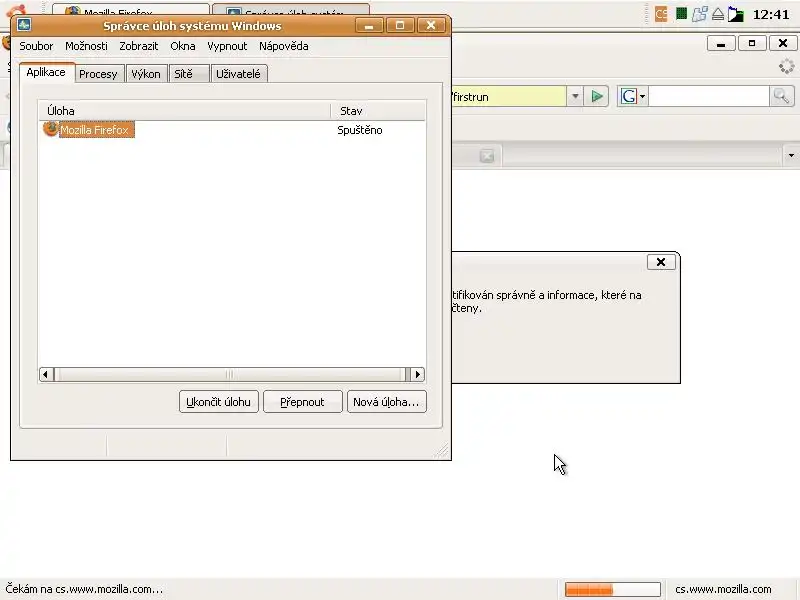Click the magnifier search icon in Firefox
800x600 pixels.
(781, 96)
